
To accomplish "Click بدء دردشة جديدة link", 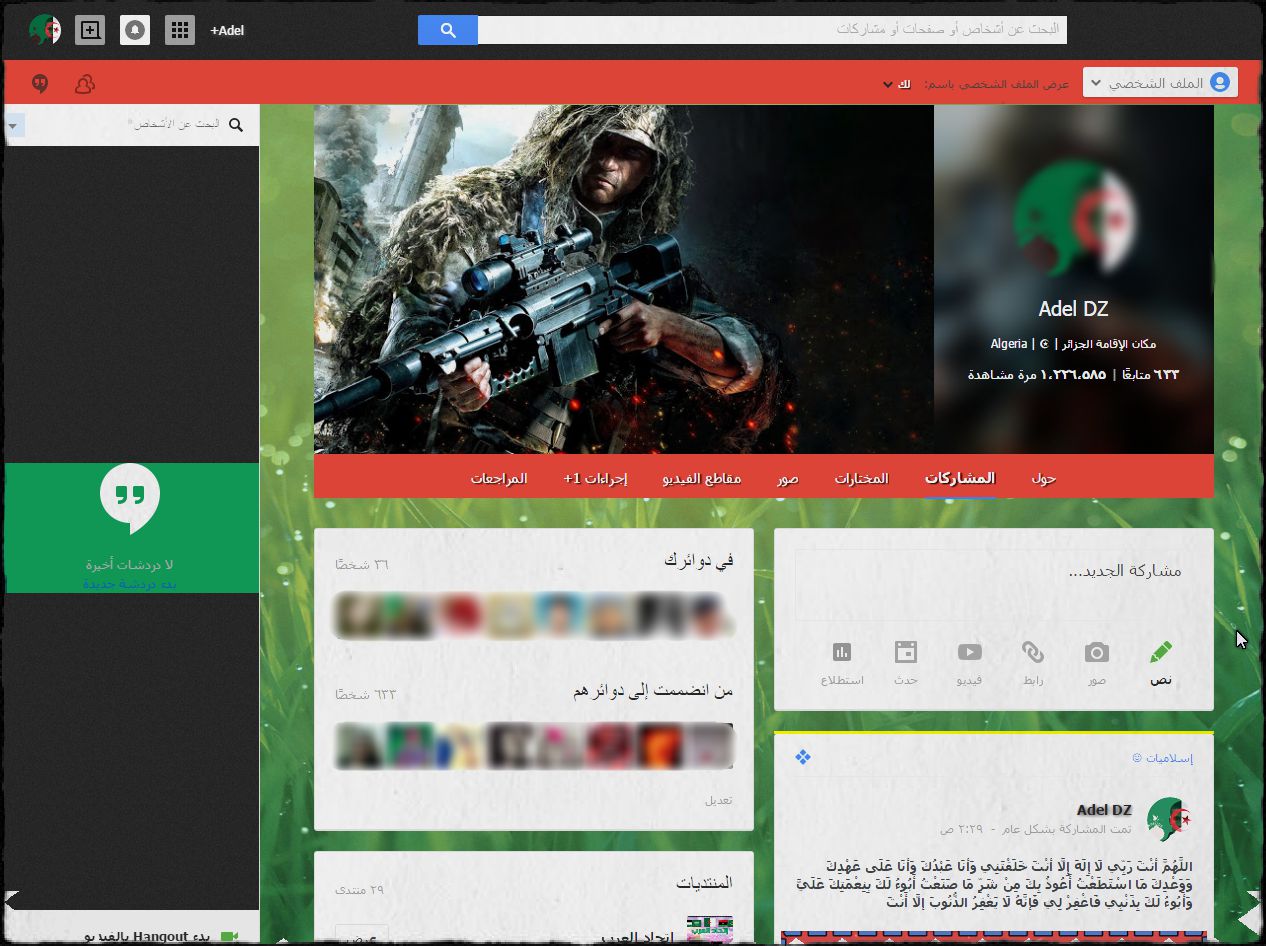I will point(130,583).
